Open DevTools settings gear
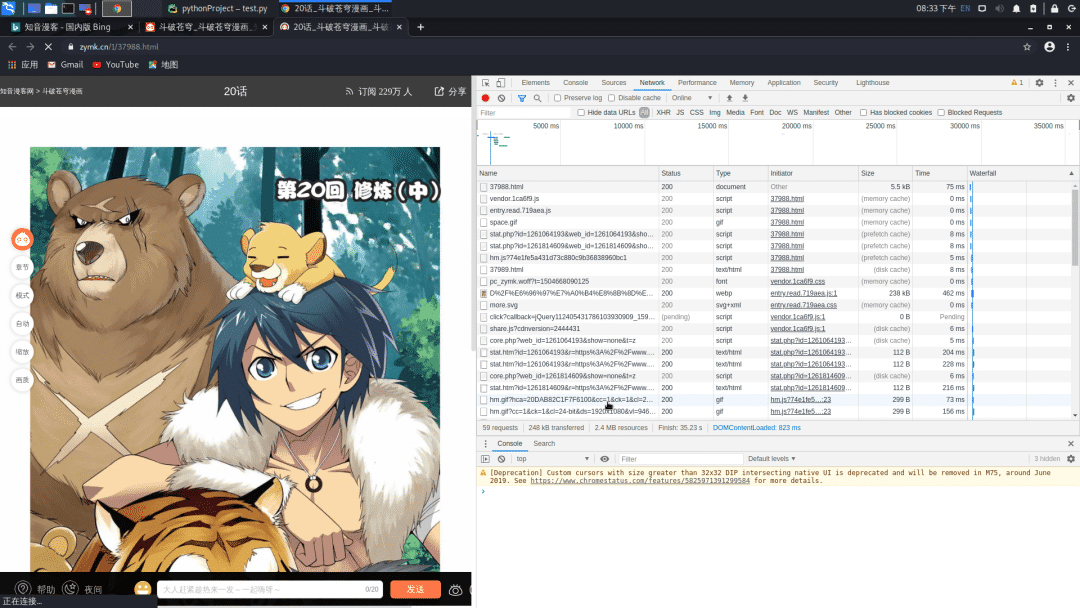Screen dimensions: 1080x608 tap(1038, 83)
